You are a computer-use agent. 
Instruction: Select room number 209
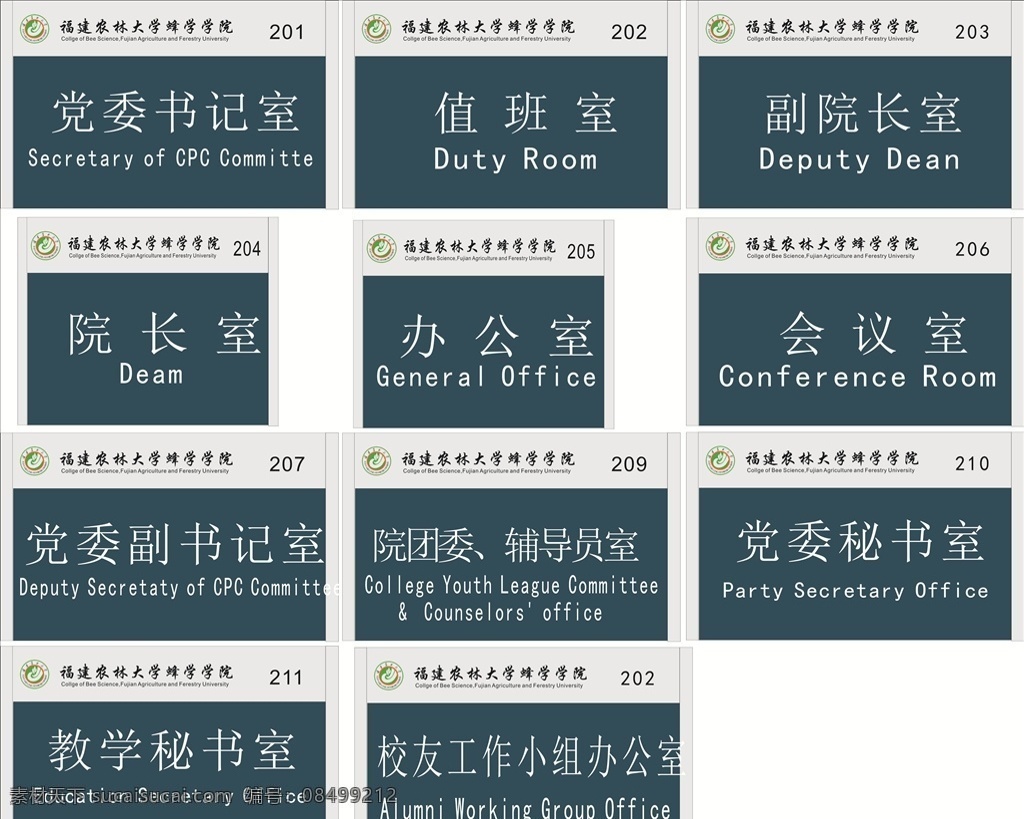pyautogui.click(x=629, y=464)
